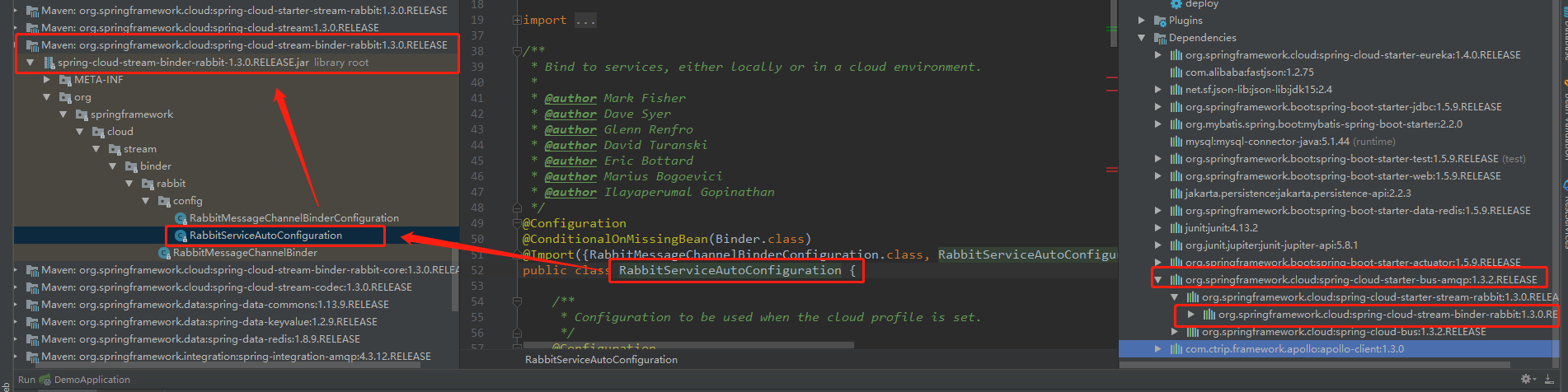Image resolution: width=1568 pixels, height=392 pixels.
Task: Collapse spring-cloud-starter-bus-amqp:1.3.2.RELEASE dependency
Action: 1158,280
